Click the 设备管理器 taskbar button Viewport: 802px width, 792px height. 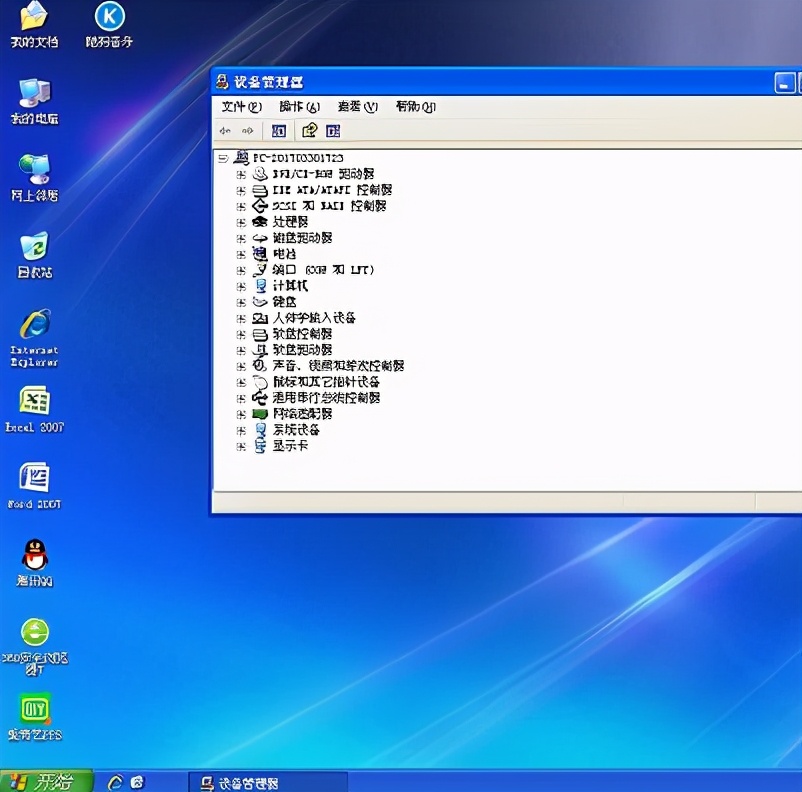coord(266,782)
